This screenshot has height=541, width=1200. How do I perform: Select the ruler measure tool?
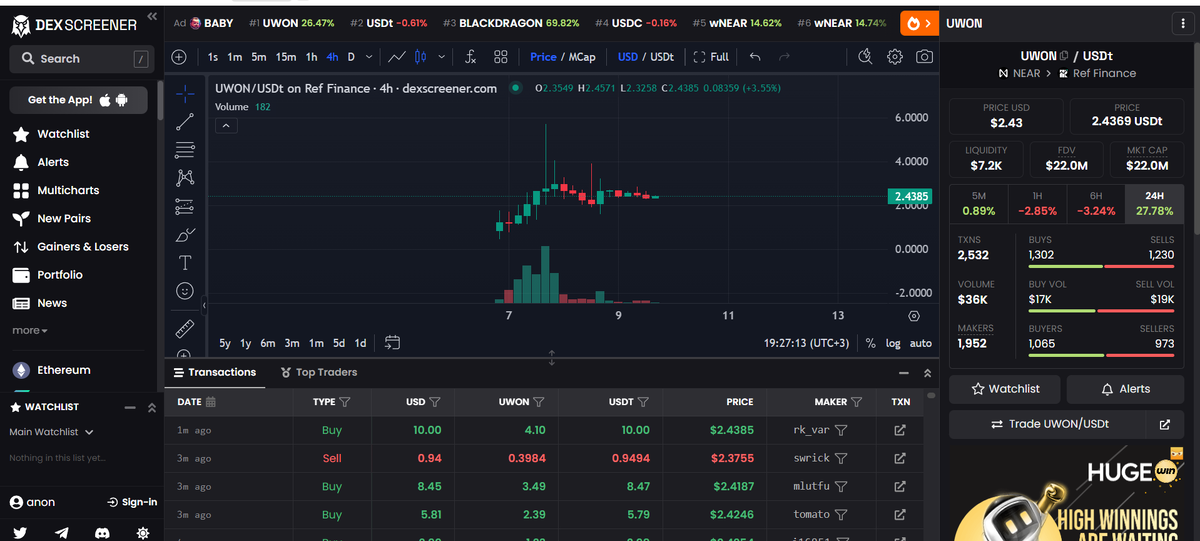click(185, 328)
